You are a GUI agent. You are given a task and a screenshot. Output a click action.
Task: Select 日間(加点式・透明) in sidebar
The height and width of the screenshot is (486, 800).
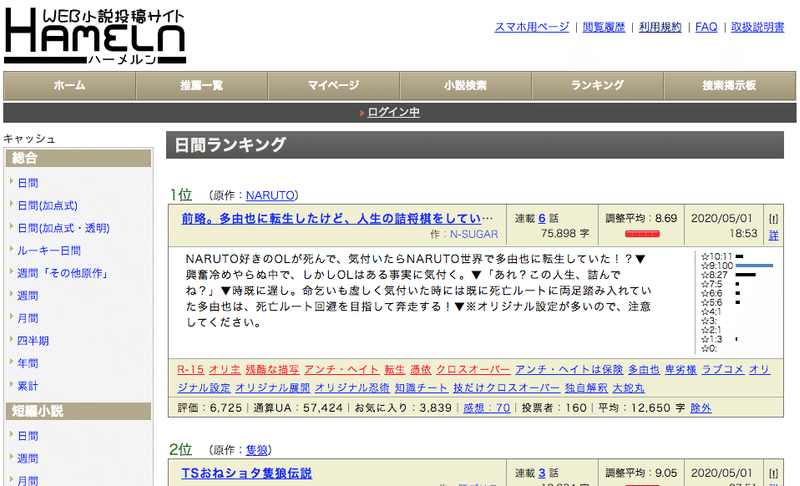click(x=64, y=228)
